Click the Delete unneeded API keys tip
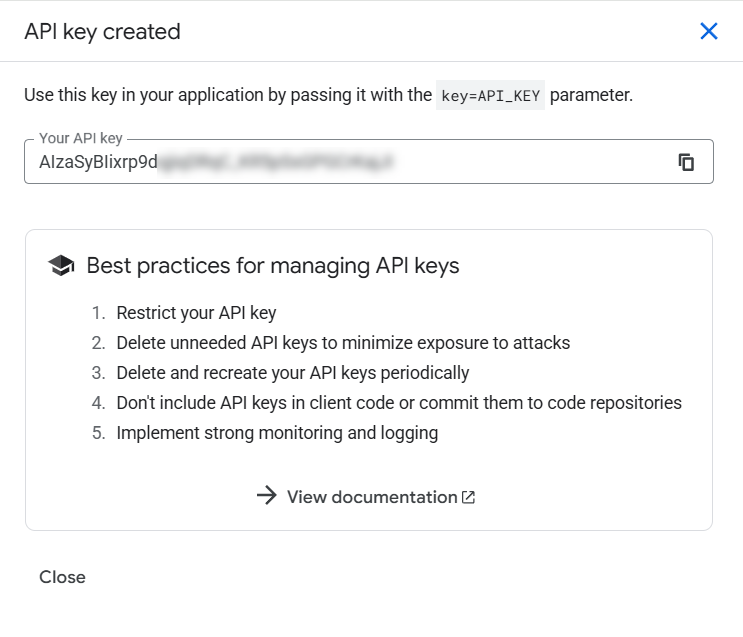 pyautogui.click(x=343, y=343)
